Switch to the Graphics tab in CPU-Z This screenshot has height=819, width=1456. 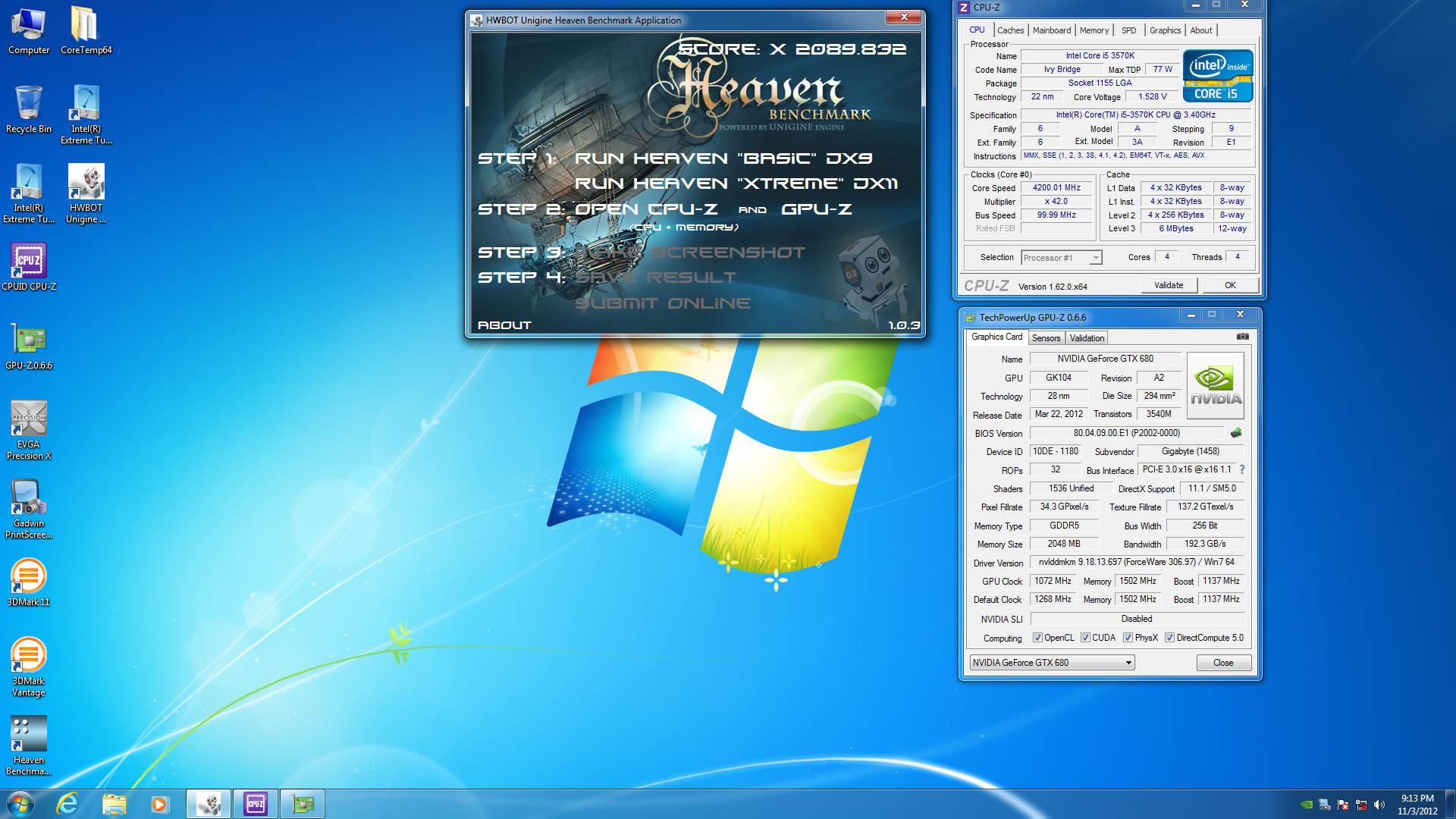1165,30
